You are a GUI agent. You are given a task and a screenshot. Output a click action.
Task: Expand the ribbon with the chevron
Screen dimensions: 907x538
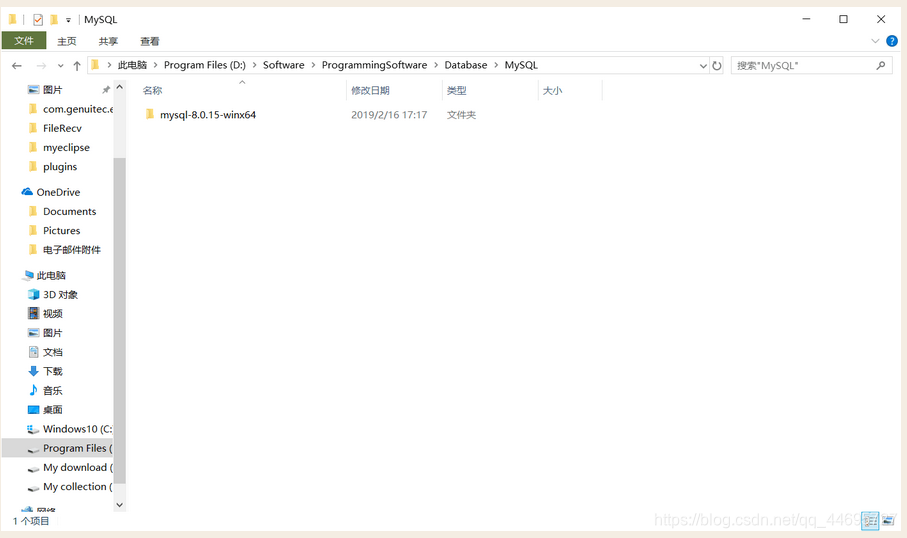coord(875,41)
